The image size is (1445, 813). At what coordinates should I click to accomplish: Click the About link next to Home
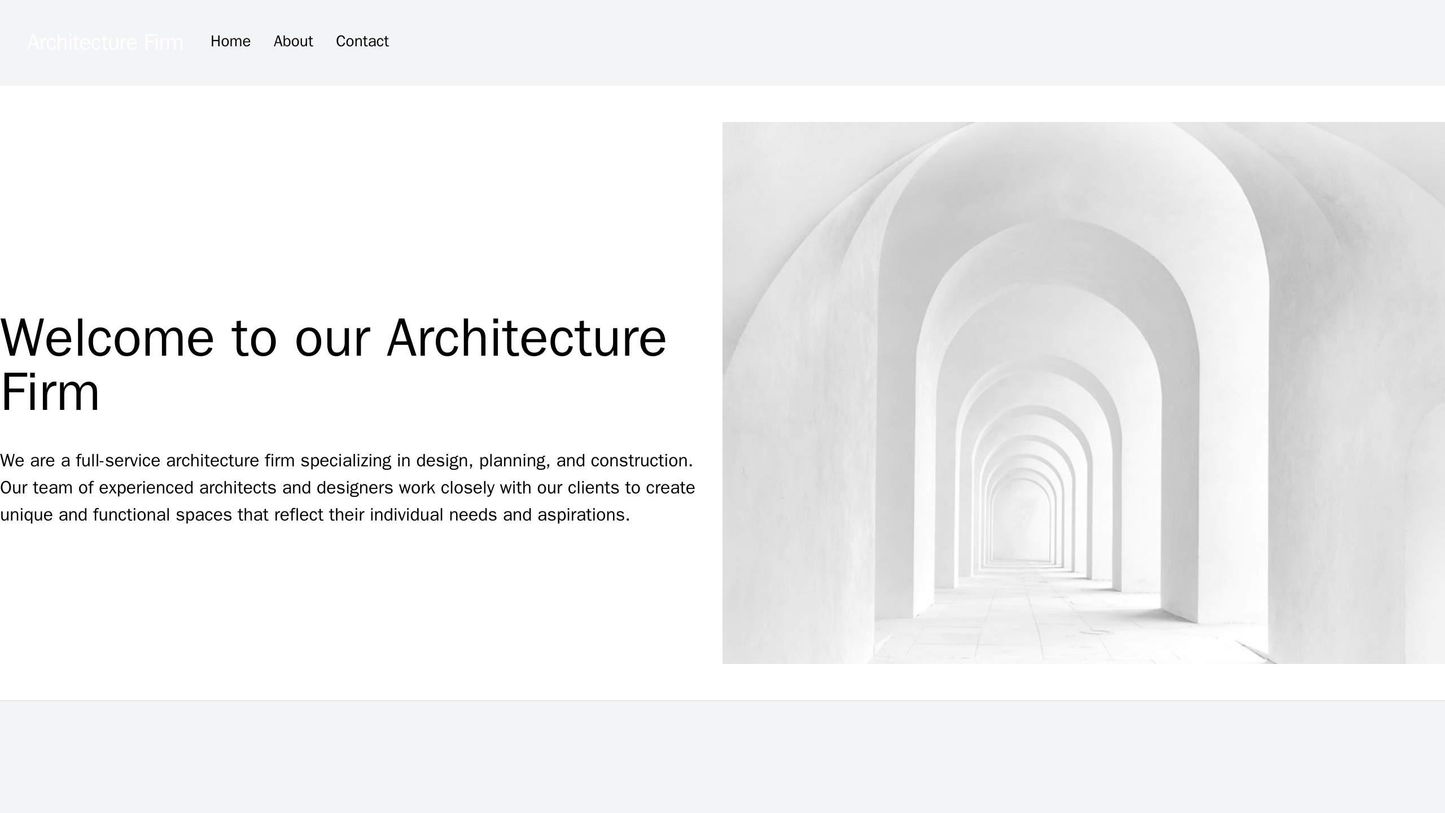[x=291, y=42]
